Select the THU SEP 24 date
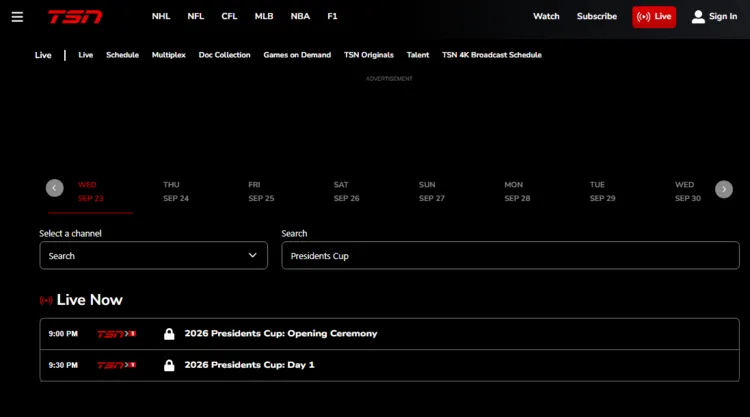Viewport: 750px width, 417px height. [176, 191]
